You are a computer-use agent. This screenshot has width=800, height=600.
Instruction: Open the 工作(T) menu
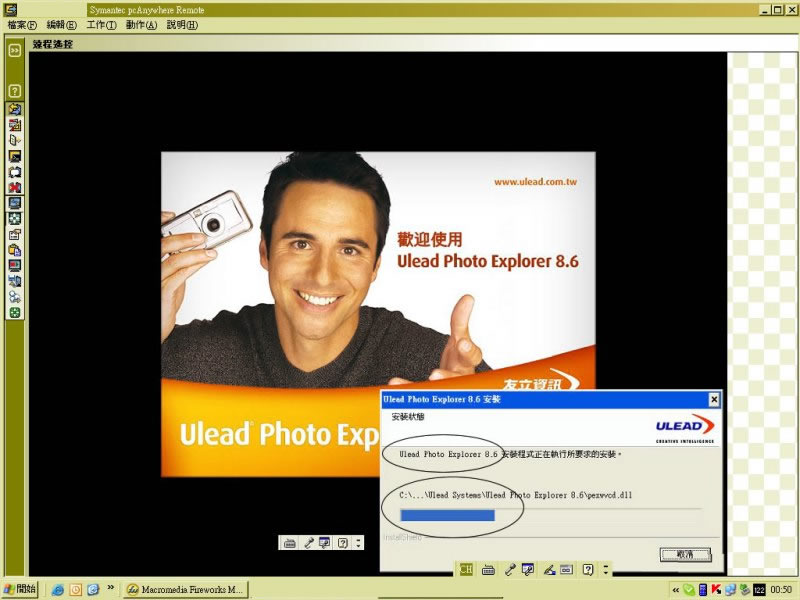(x=102, y=24)
